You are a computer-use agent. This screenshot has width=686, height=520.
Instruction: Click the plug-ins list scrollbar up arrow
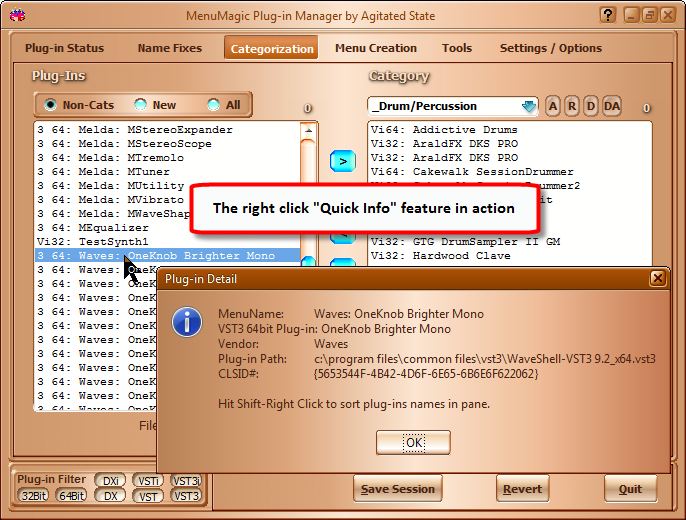coord(308,130)
